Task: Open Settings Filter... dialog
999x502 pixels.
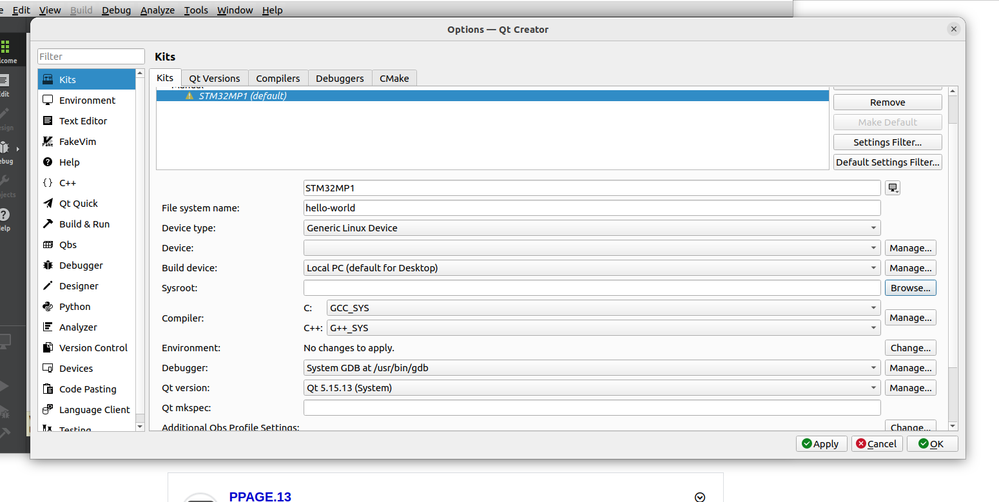Action: [888, 142]
